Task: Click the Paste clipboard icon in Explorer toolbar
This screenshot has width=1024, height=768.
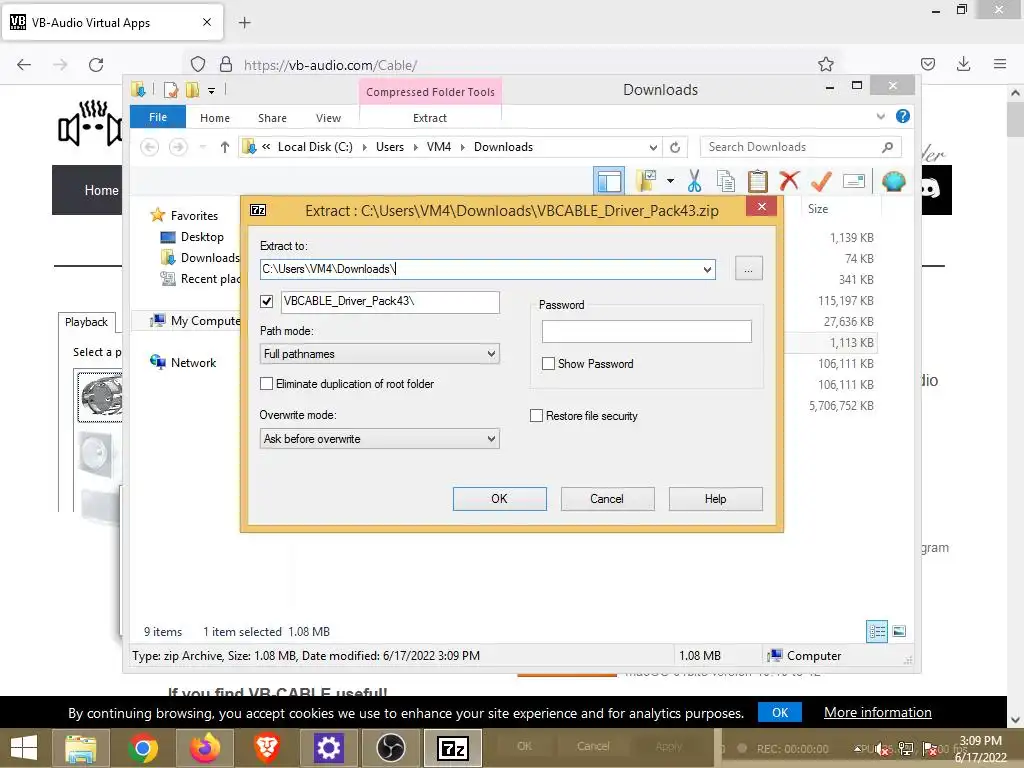Action: click(758, 181)
